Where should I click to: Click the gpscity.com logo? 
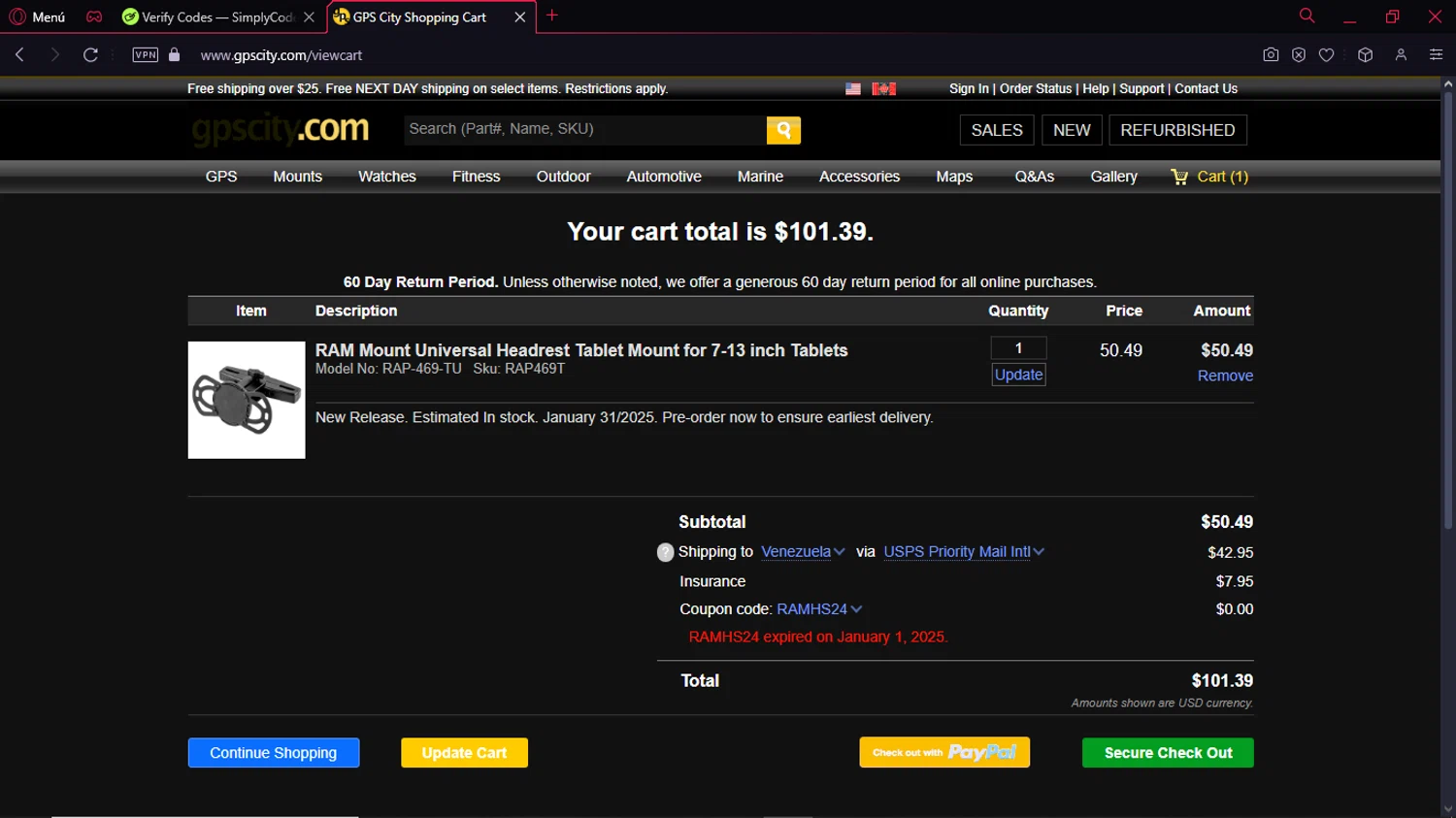click(x=280, y=128)
